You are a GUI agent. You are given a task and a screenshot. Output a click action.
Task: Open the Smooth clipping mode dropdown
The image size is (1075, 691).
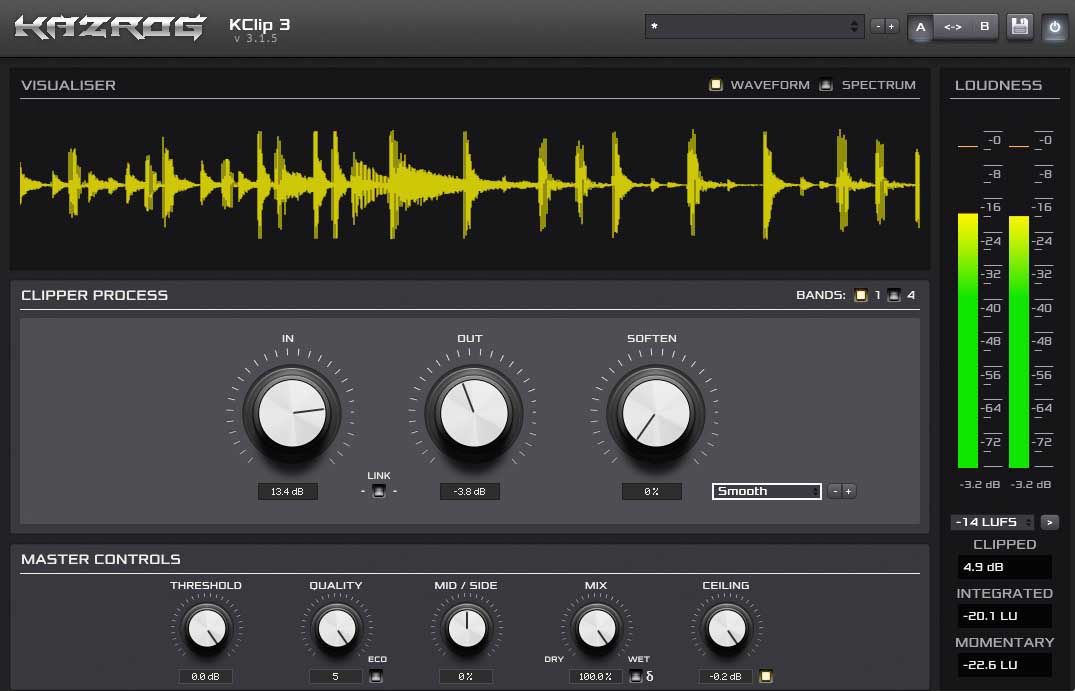[766, 491]
